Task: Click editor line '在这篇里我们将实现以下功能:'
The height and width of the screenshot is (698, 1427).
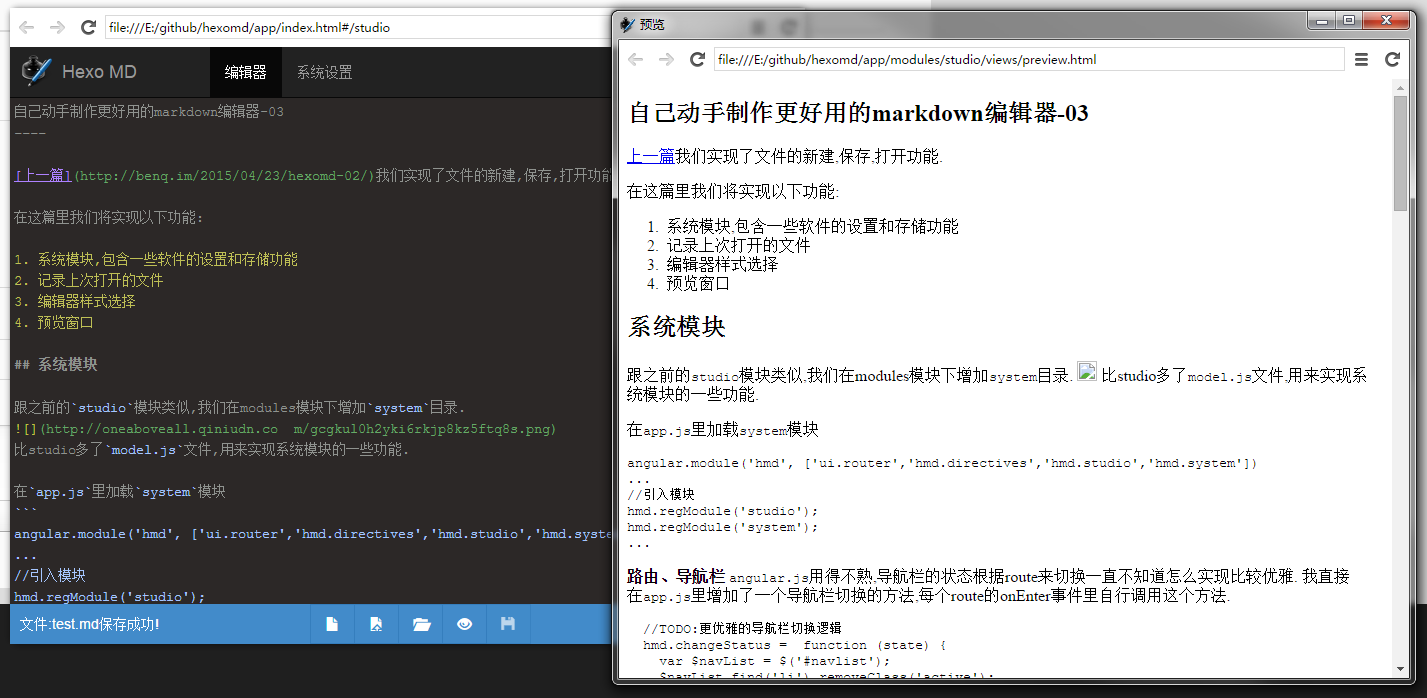Action: 109,217
